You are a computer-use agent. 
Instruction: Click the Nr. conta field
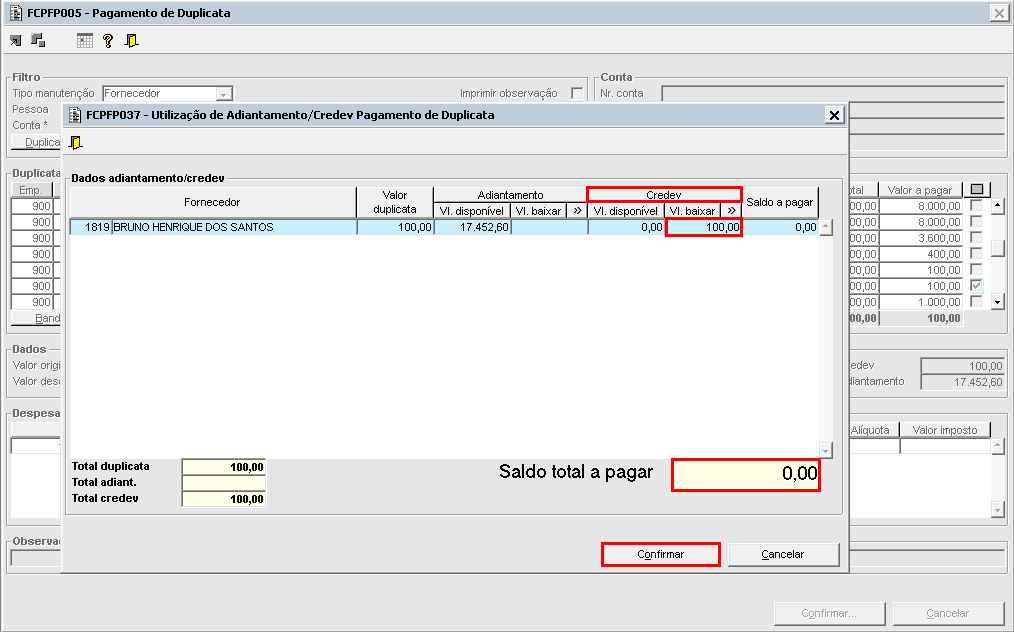pyautogui.click(x=834, y=93)
